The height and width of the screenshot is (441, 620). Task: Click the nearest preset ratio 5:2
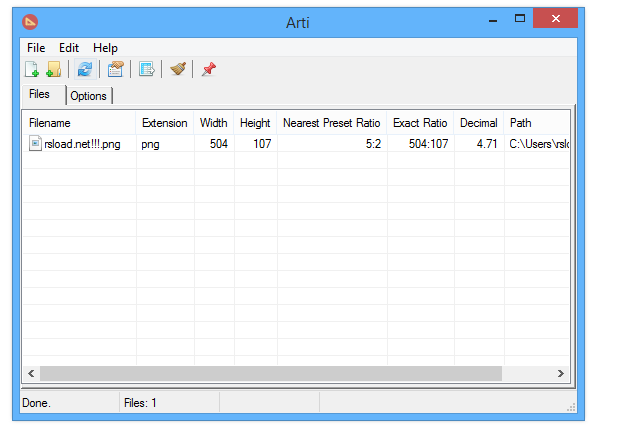(x=373, y=144)
